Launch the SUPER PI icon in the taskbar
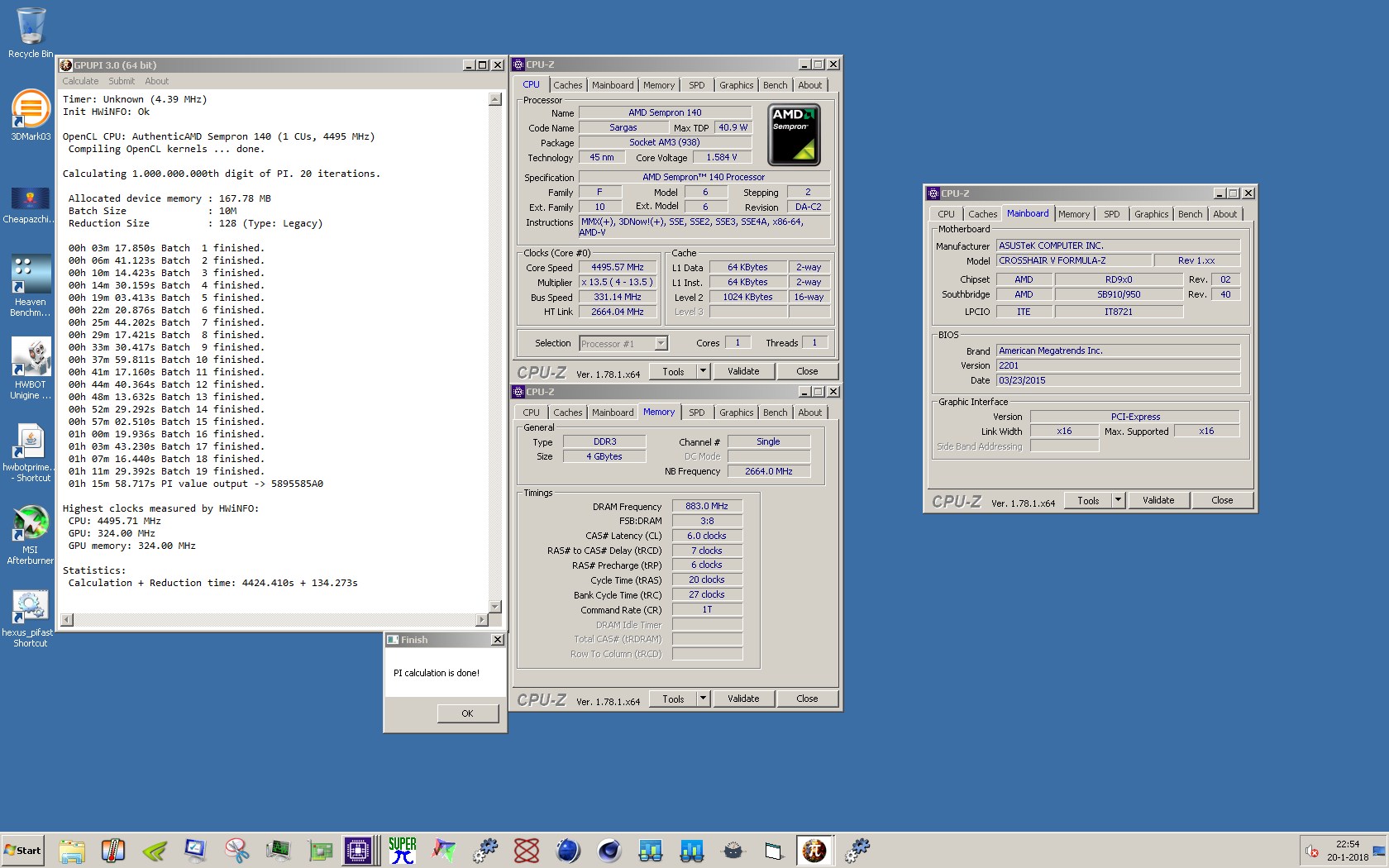This screenshot has width=1389, height=868. [403, 850]
